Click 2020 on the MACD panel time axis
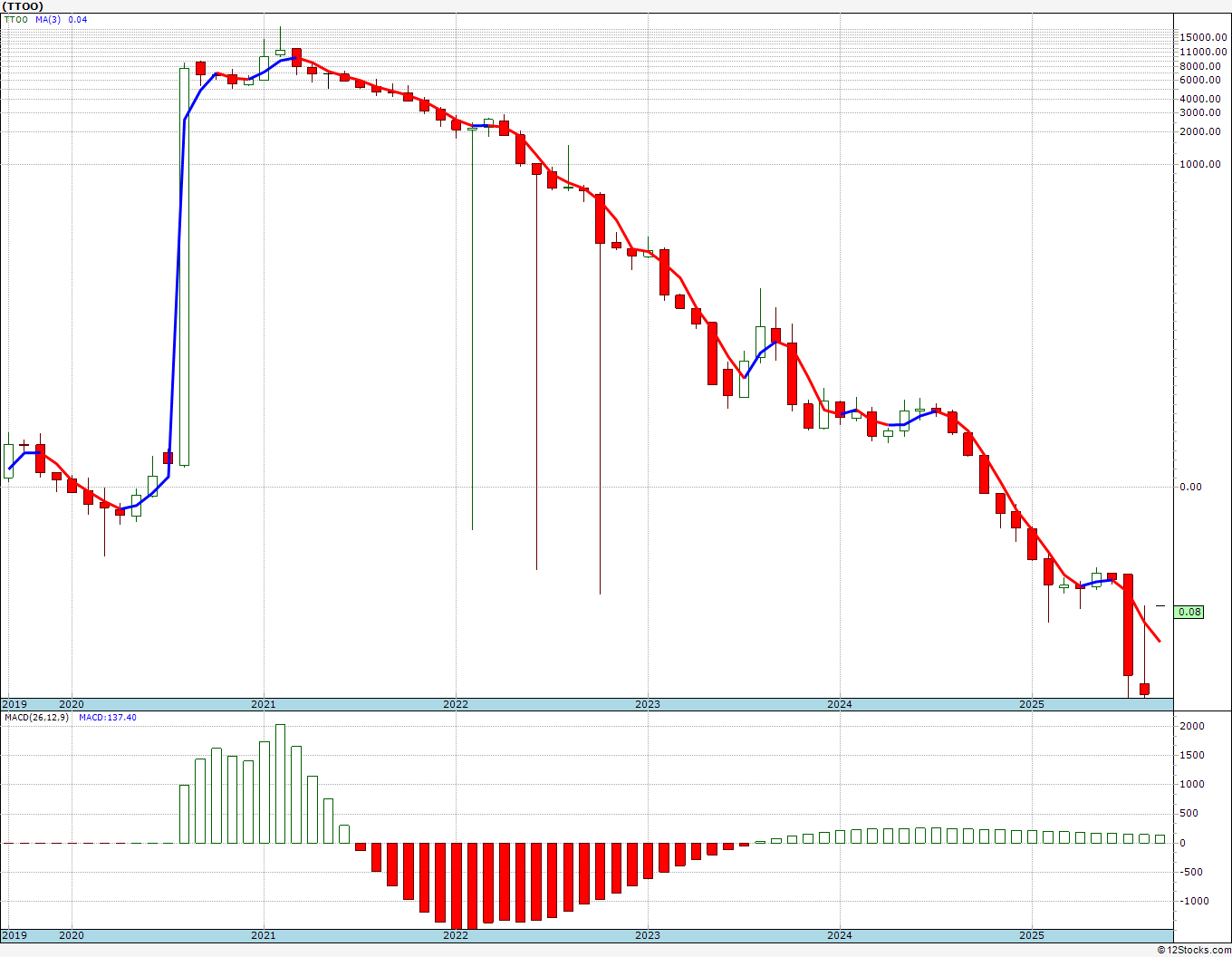Viewport: 1232px width, 957px height. tap(72, 935)
